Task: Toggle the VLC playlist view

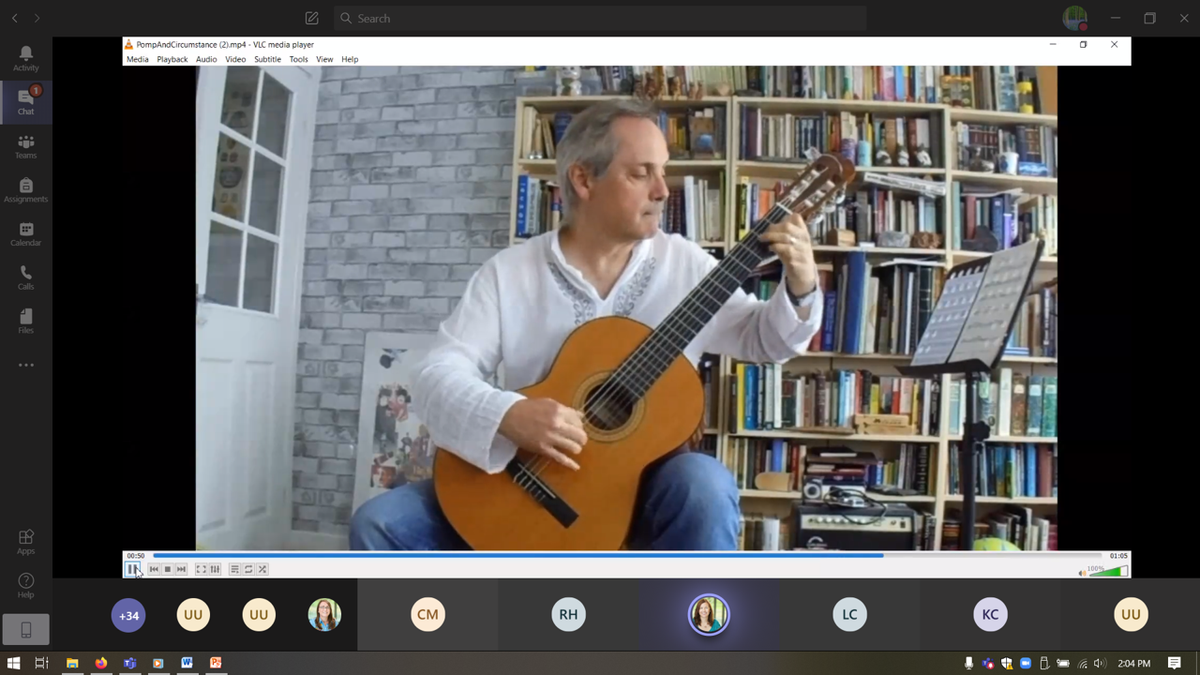Action: pyautogui.click(x=235, y=569)
